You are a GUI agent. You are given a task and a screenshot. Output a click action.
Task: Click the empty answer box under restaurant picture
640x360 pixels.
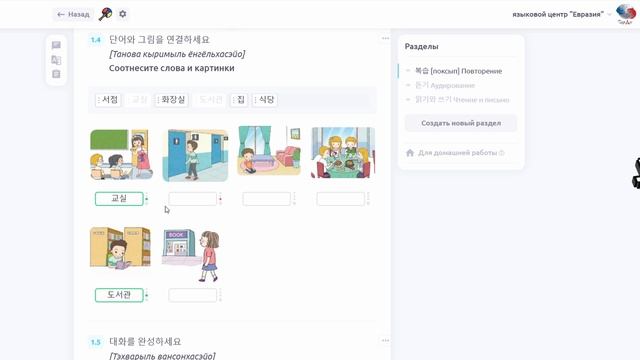[x=340, y=199]
